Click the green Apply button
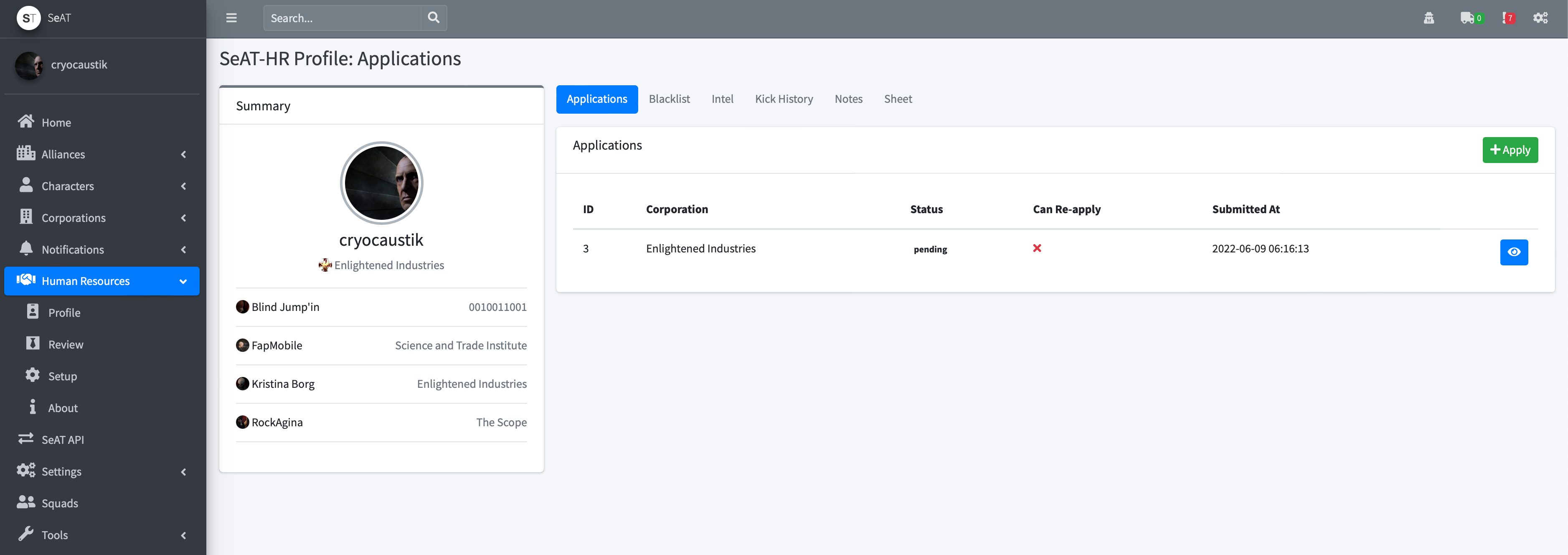The height and width of the screenshot is (555, 1568). click(x=1510, y=150)
